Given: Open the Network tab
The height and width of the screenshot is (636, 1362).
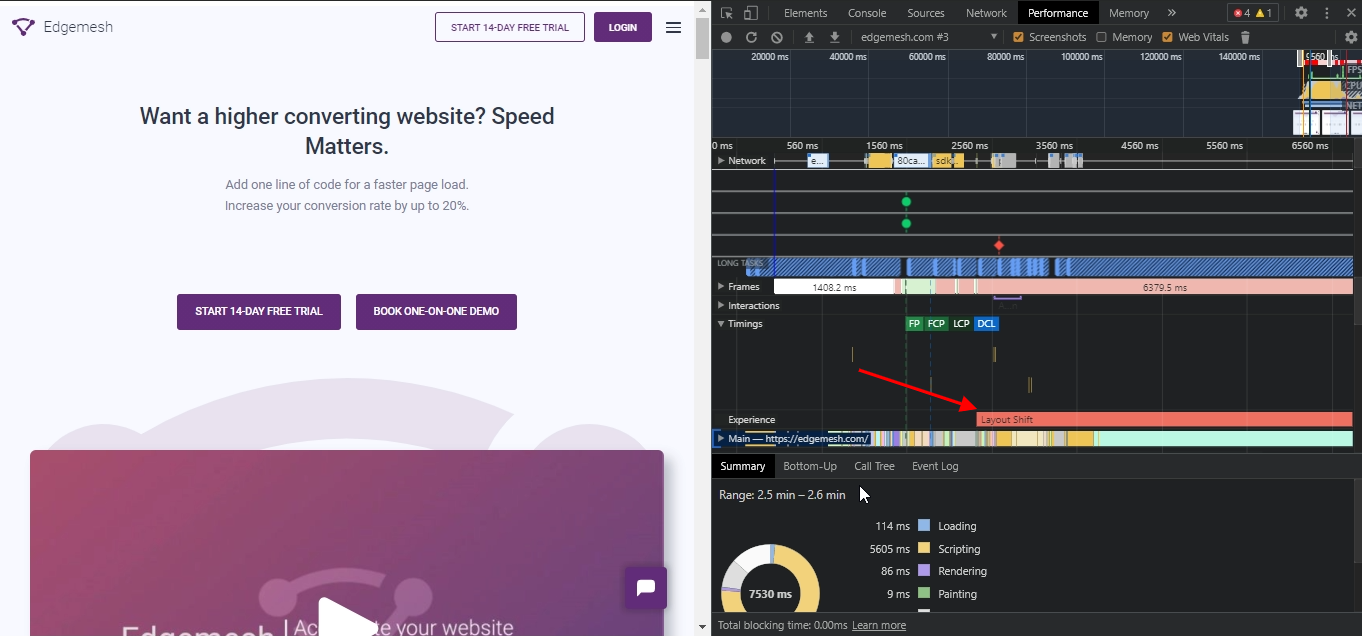Looking at the screenshot, I should 986,13.
